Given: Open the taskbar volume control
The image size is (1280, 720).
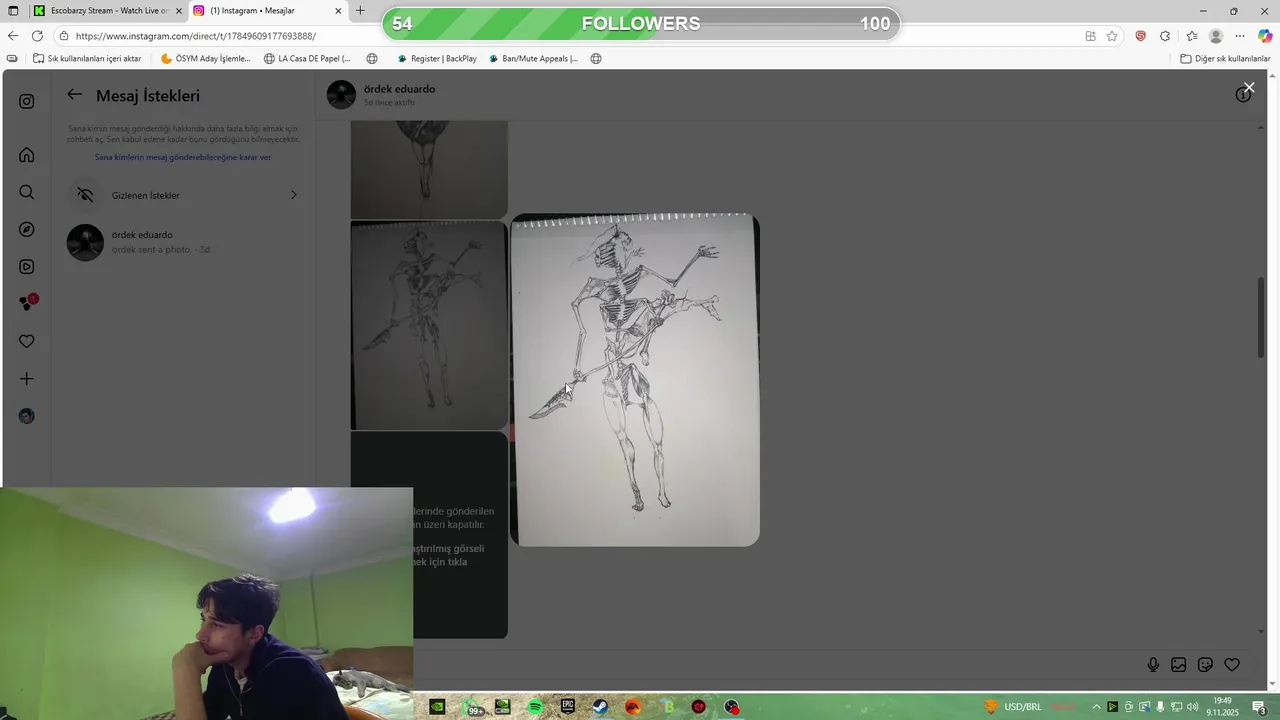Looking at the screenshot, I should point(1192,707).
